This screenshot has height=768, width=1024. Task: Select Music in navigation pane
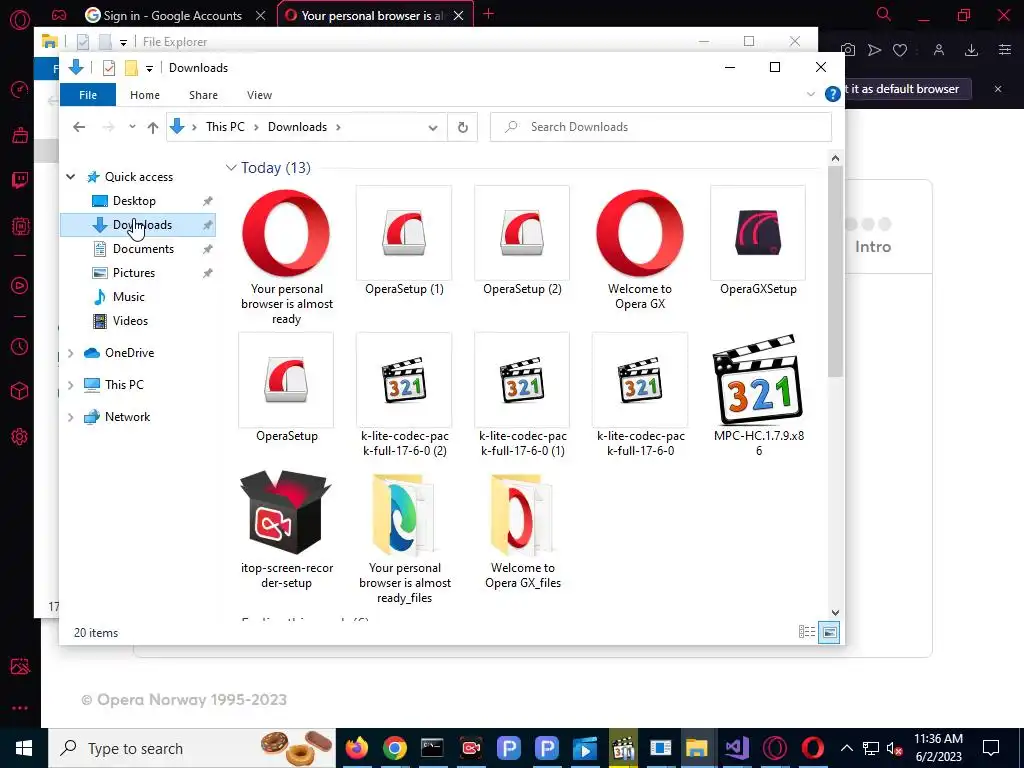[129, 297]
